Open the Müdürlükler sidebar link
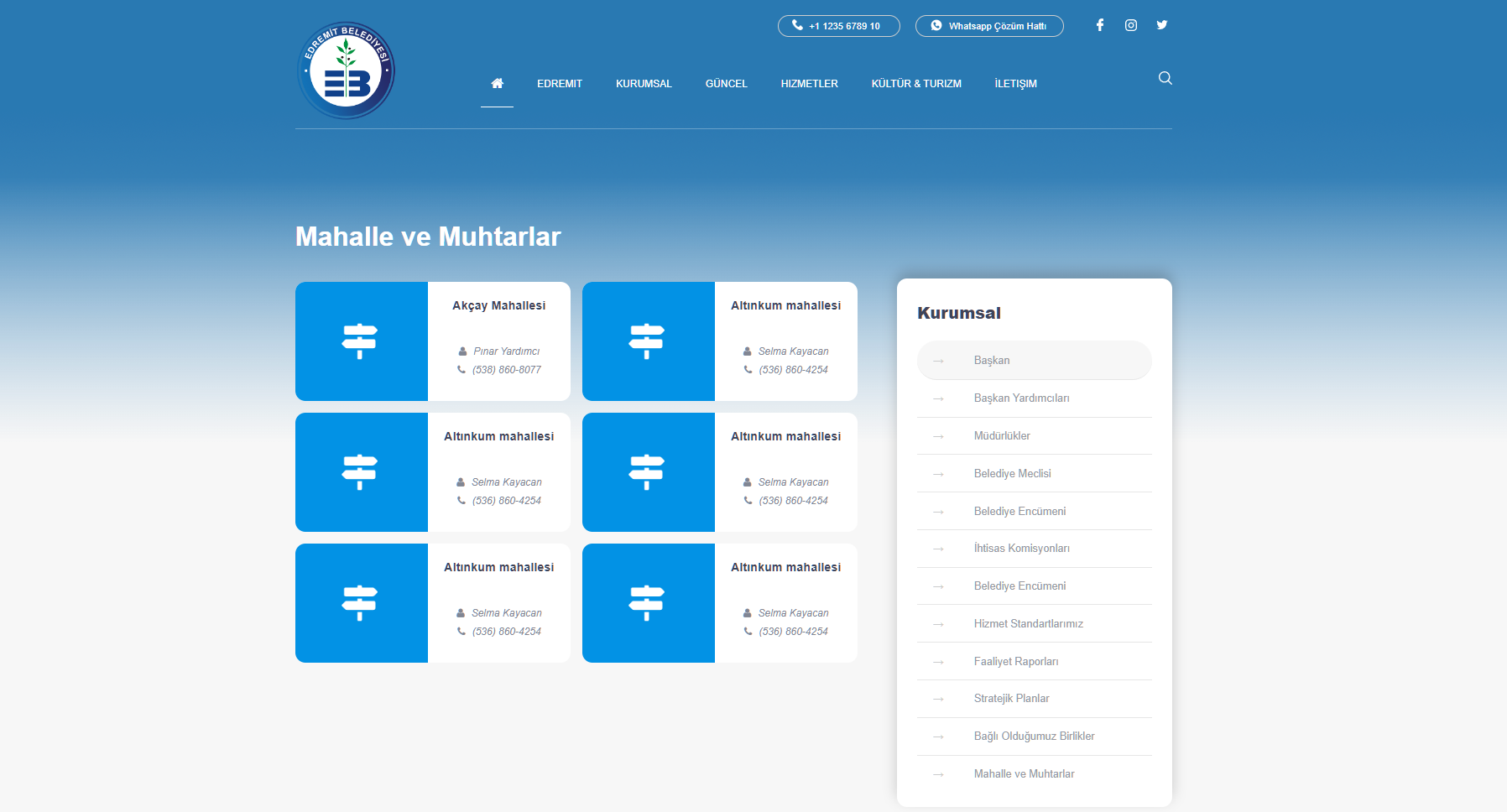The width and height of the screenshot is (1507, 812). coord(1002,436)
